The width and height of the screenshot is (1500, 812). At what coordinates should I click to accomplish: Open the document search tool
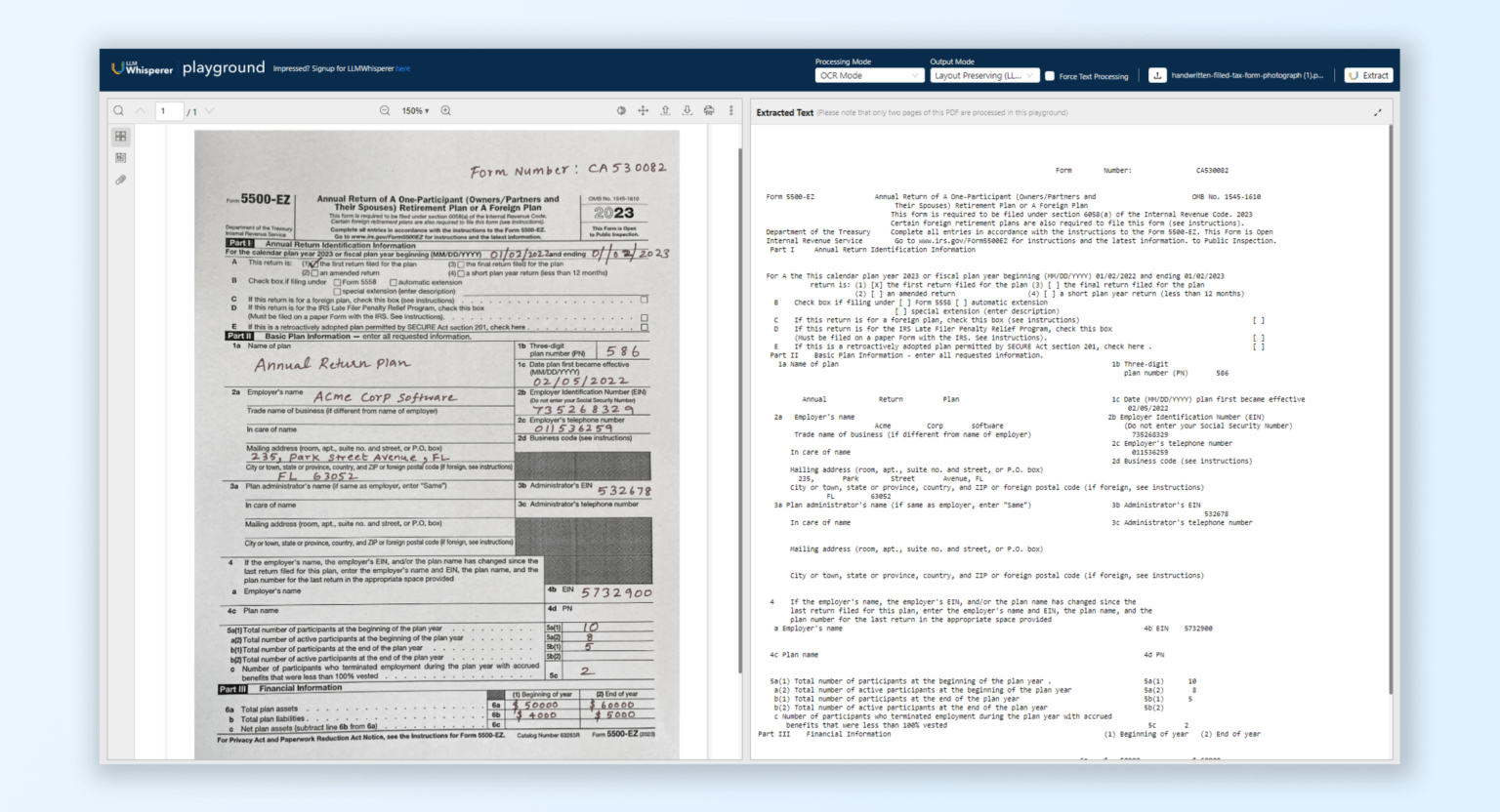tap(119, 110)
